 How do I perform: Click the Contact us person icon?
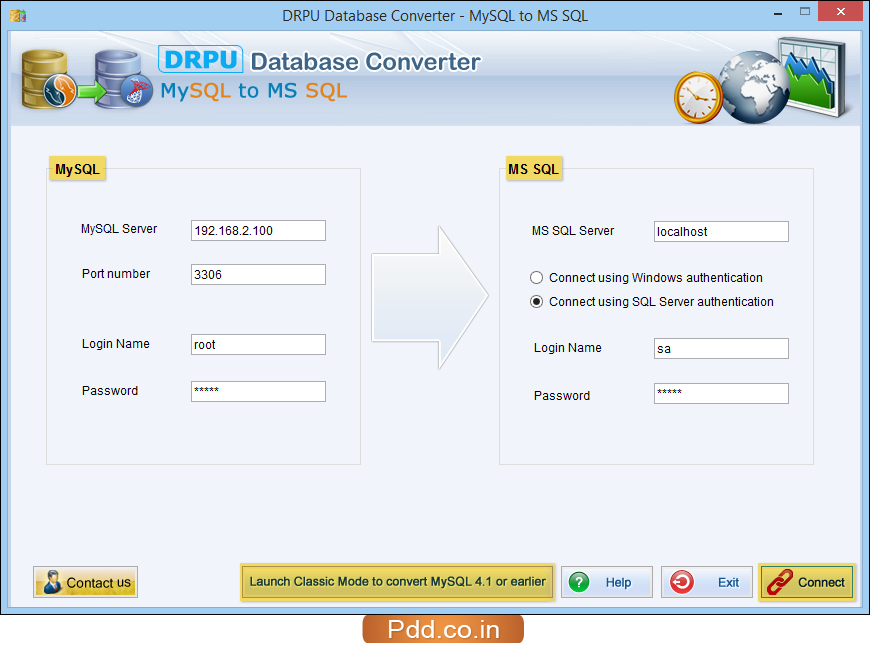pyautogui.click(x=52, y=582)
